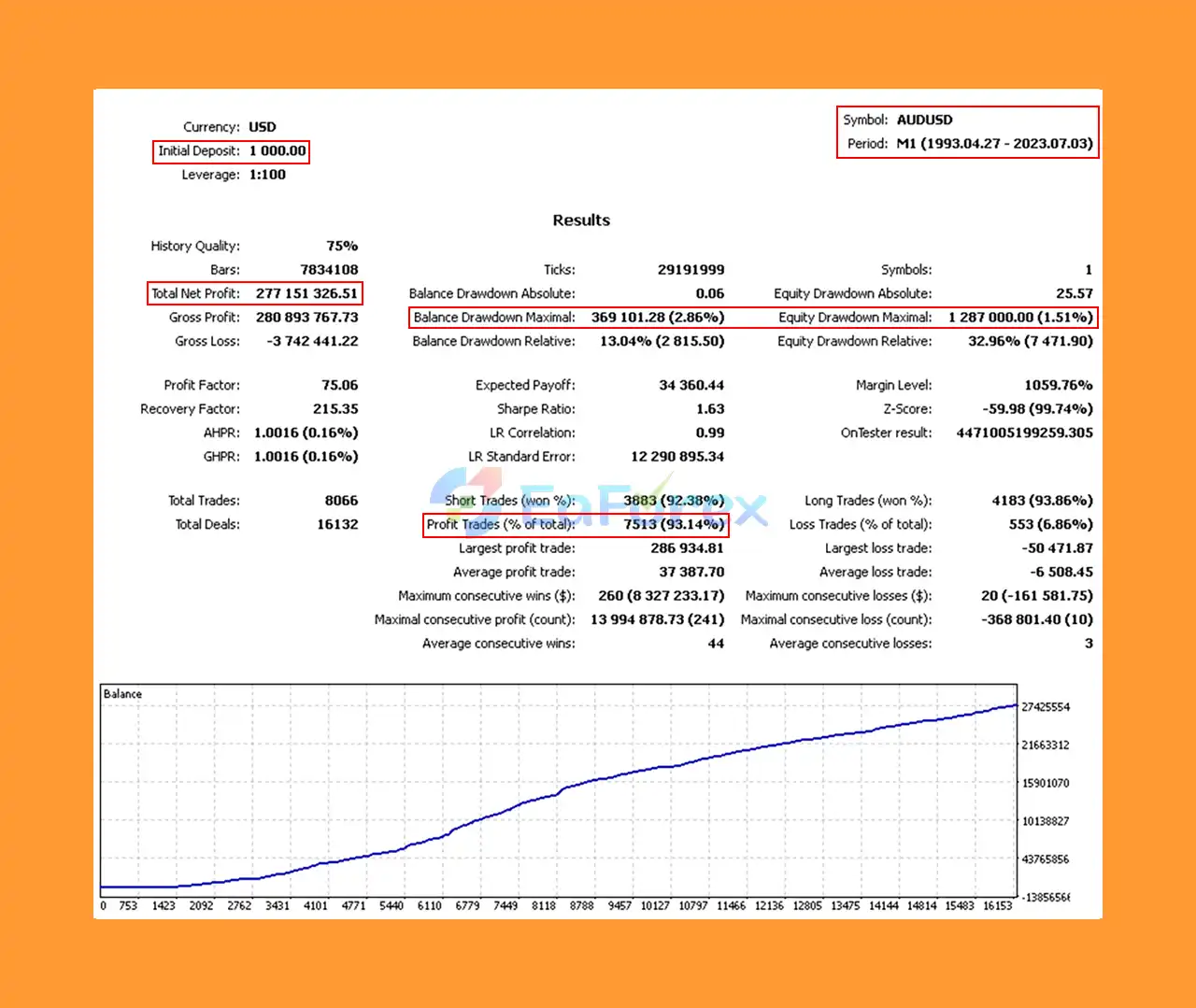Click the end of the blue balance curve

[x=1016, y=705]
